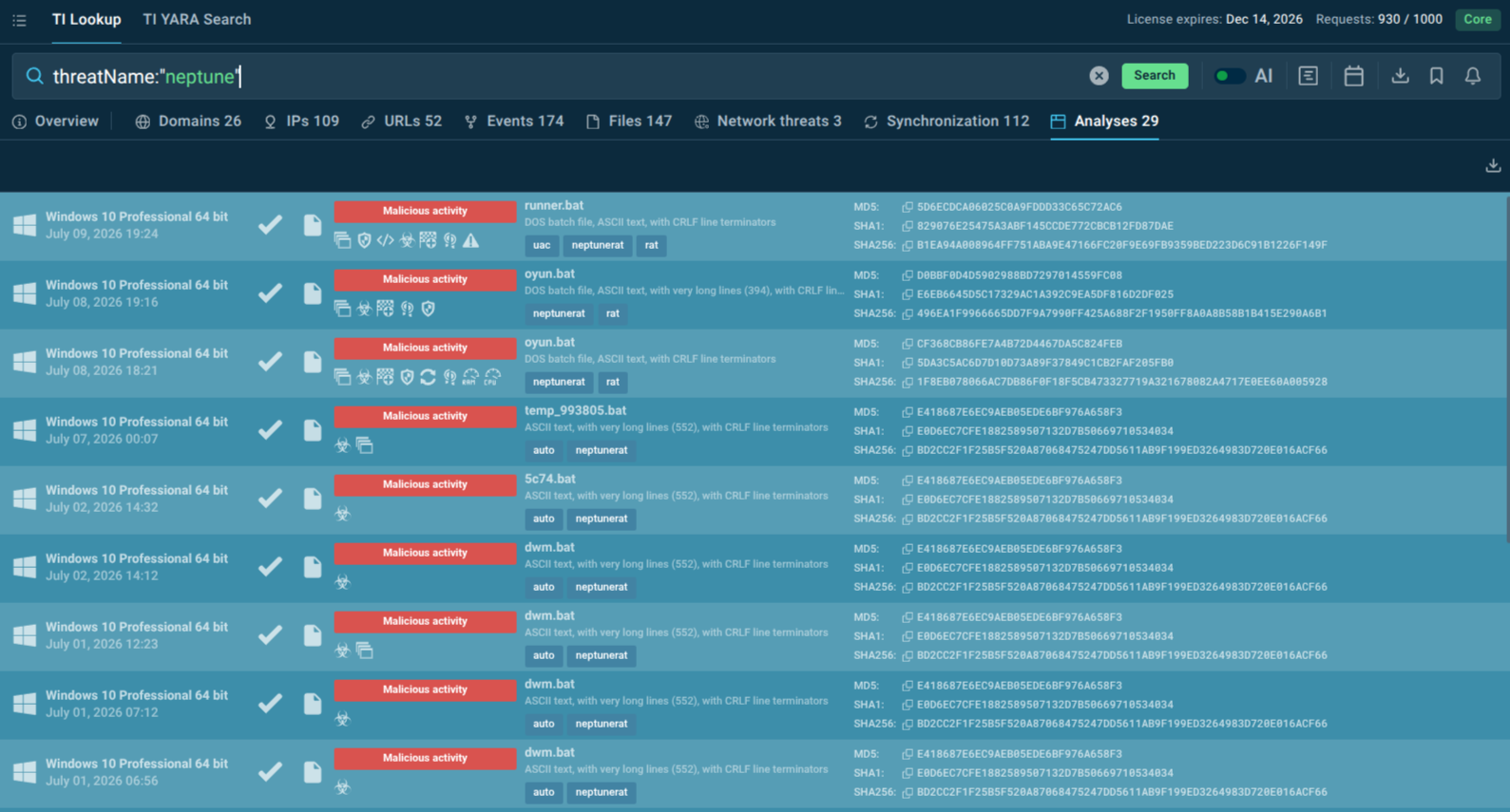Copy MD5 hash of temp_993805.bat

[x=908, y=412]
